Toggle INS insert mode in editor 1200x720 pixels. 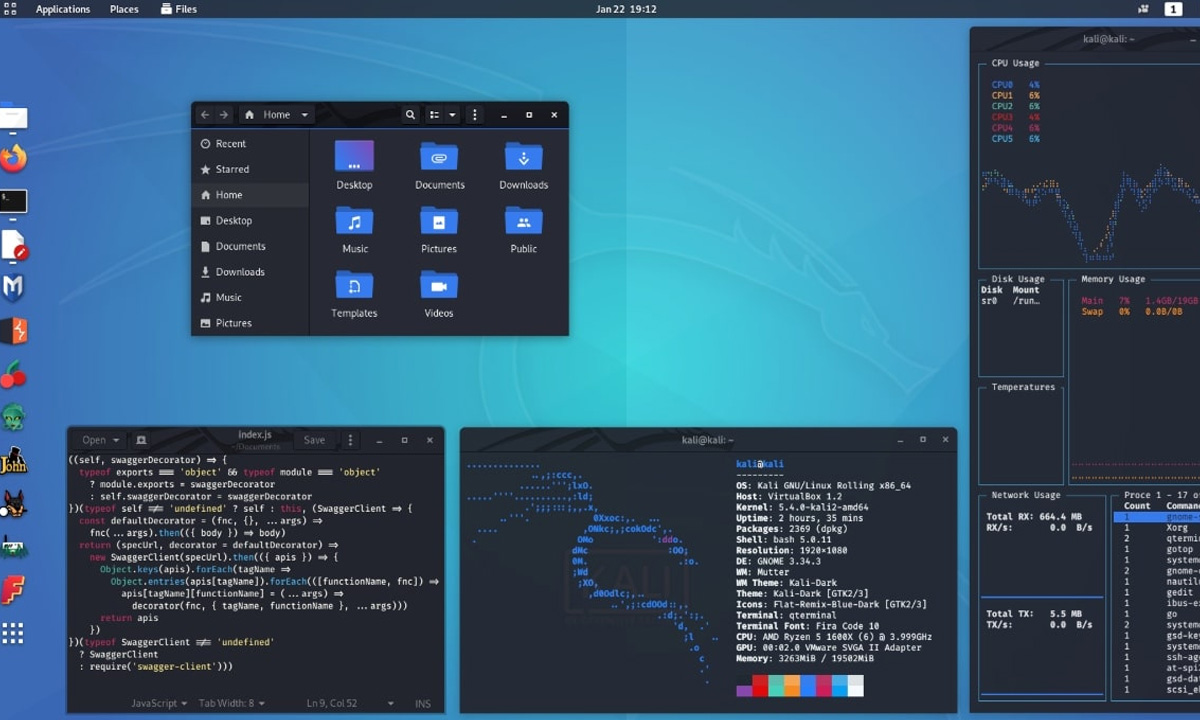(x=423, y=704)
